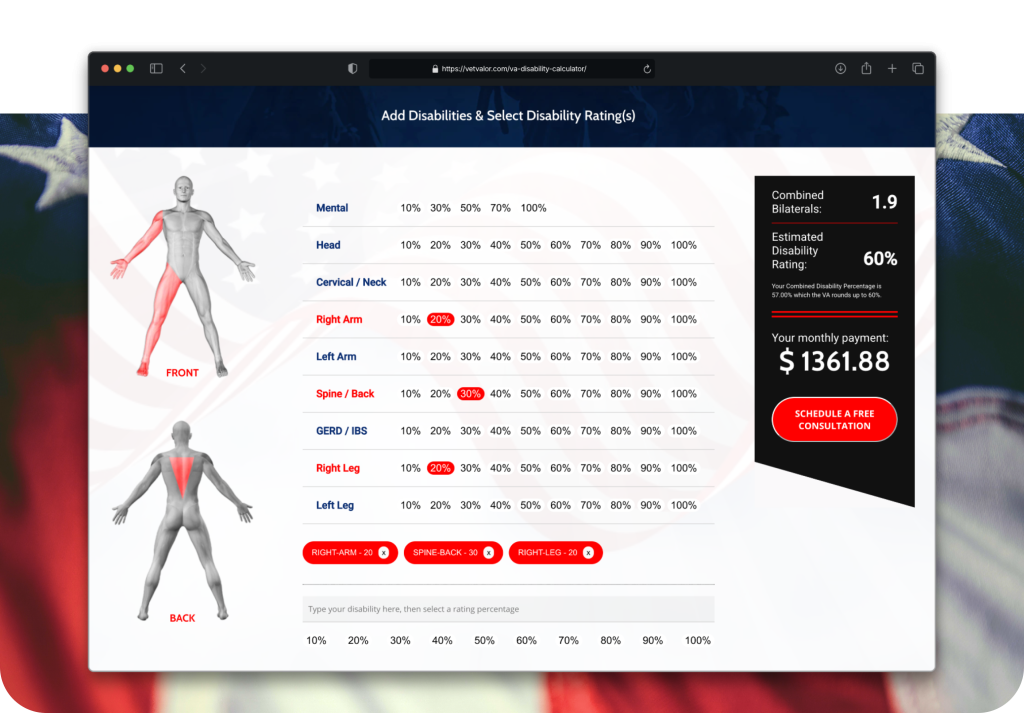Viewport: 1024px width, 713px height.
Task: Click the Safari sidebar toggle icon
Action: (x=156, y=69)
